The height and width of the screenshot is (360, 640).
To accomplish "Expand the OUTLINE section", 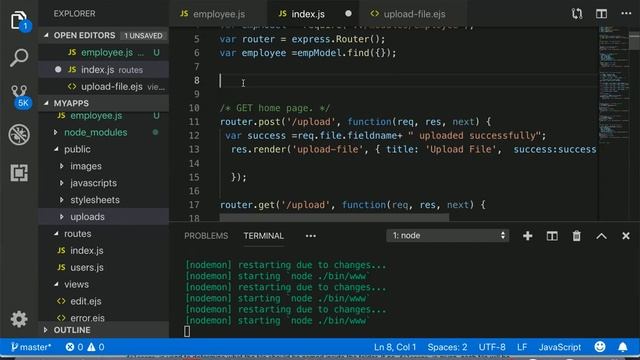I will point(104,330).
